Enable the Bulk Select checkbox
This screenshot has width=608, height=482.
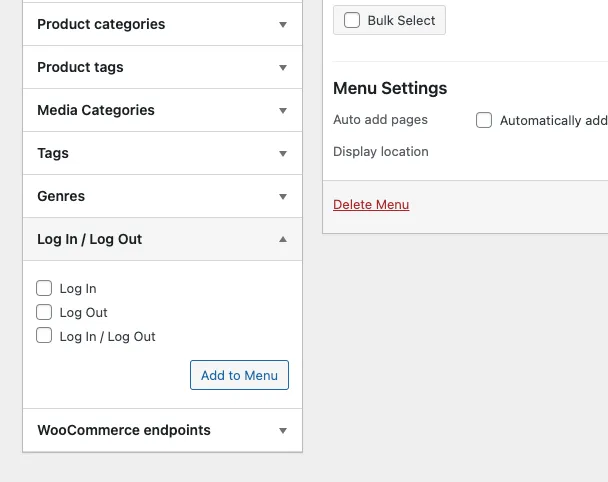coord(352,20)
